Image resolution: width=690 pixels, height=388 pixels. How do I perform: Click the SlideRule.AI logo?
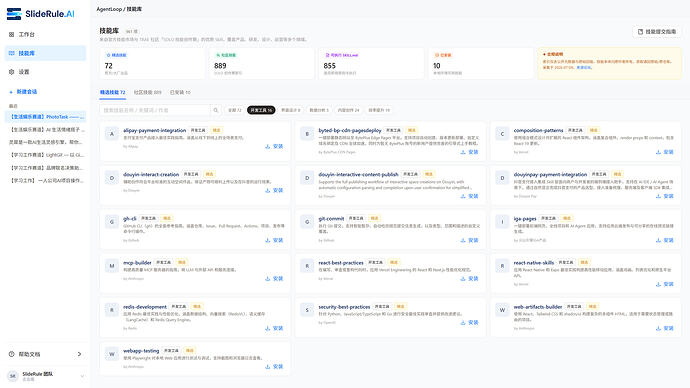tap(40, 14)
